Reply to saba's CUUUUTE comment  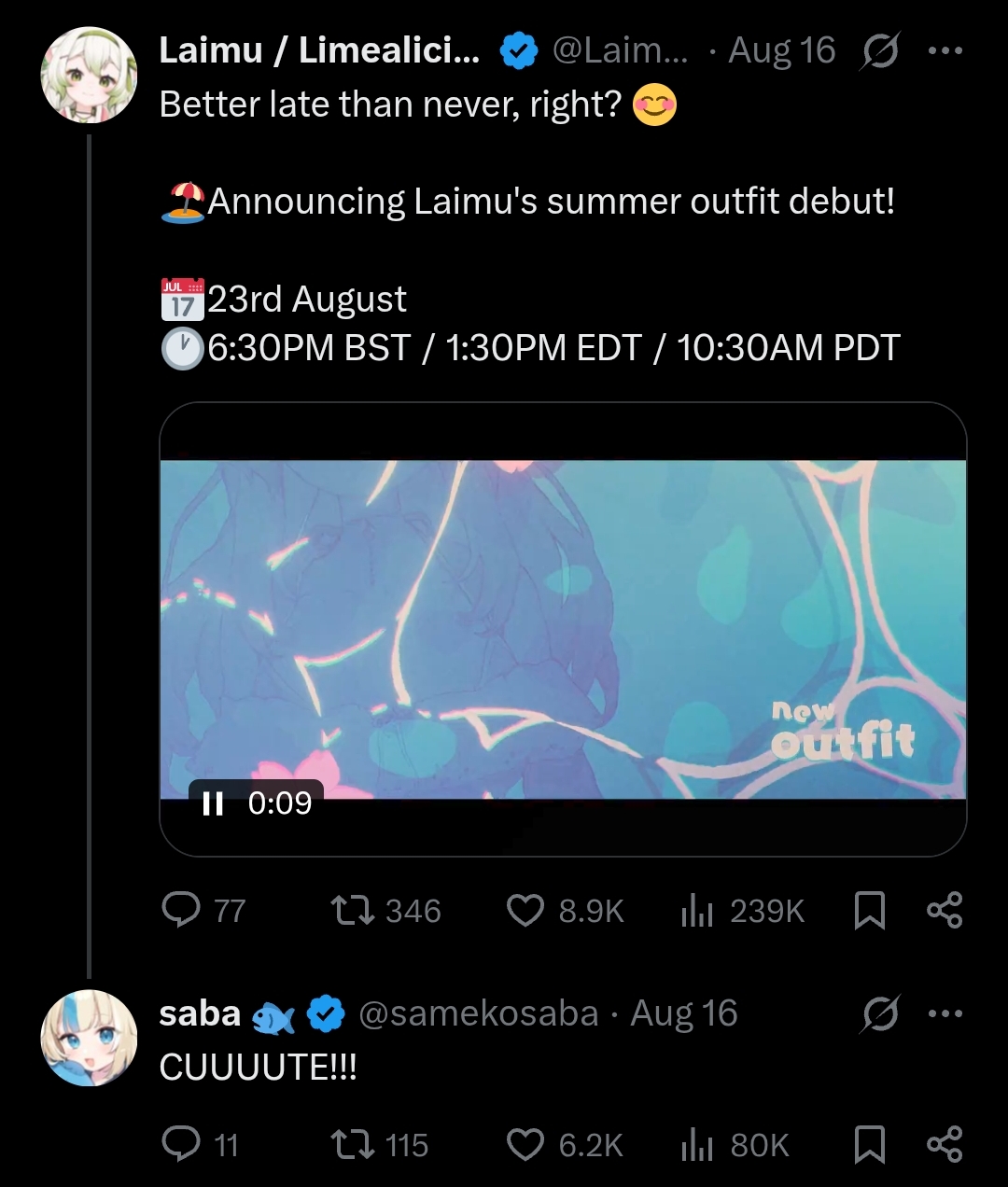click(x=181, y=1144)
